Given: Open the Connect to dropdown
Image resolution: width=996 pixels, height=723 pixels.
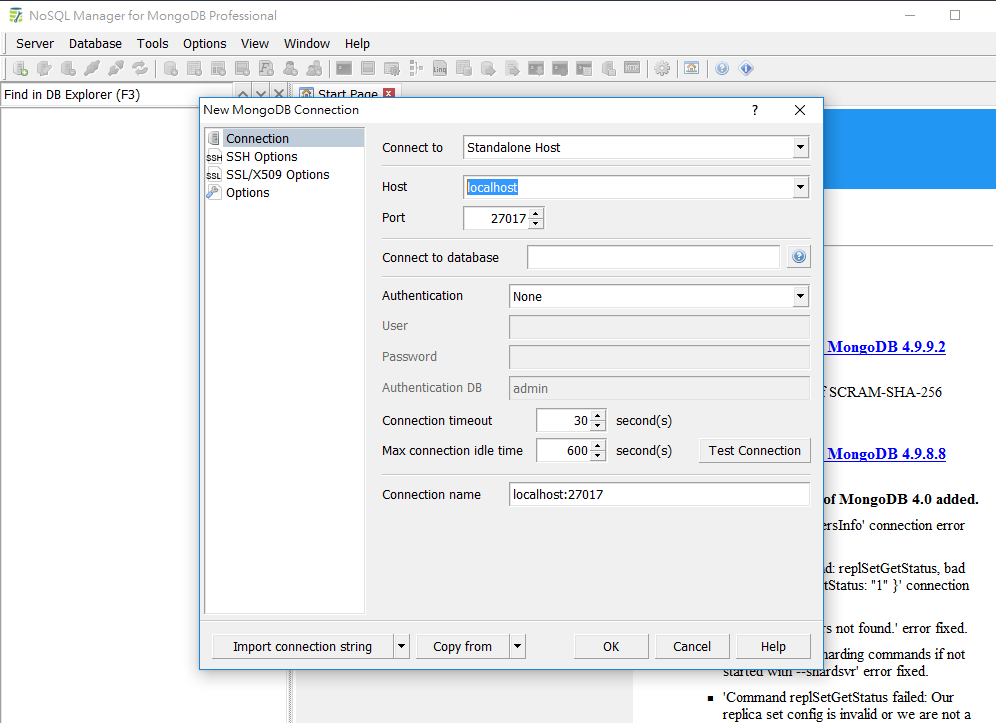Looking at the screenshot, I should 800,147.
